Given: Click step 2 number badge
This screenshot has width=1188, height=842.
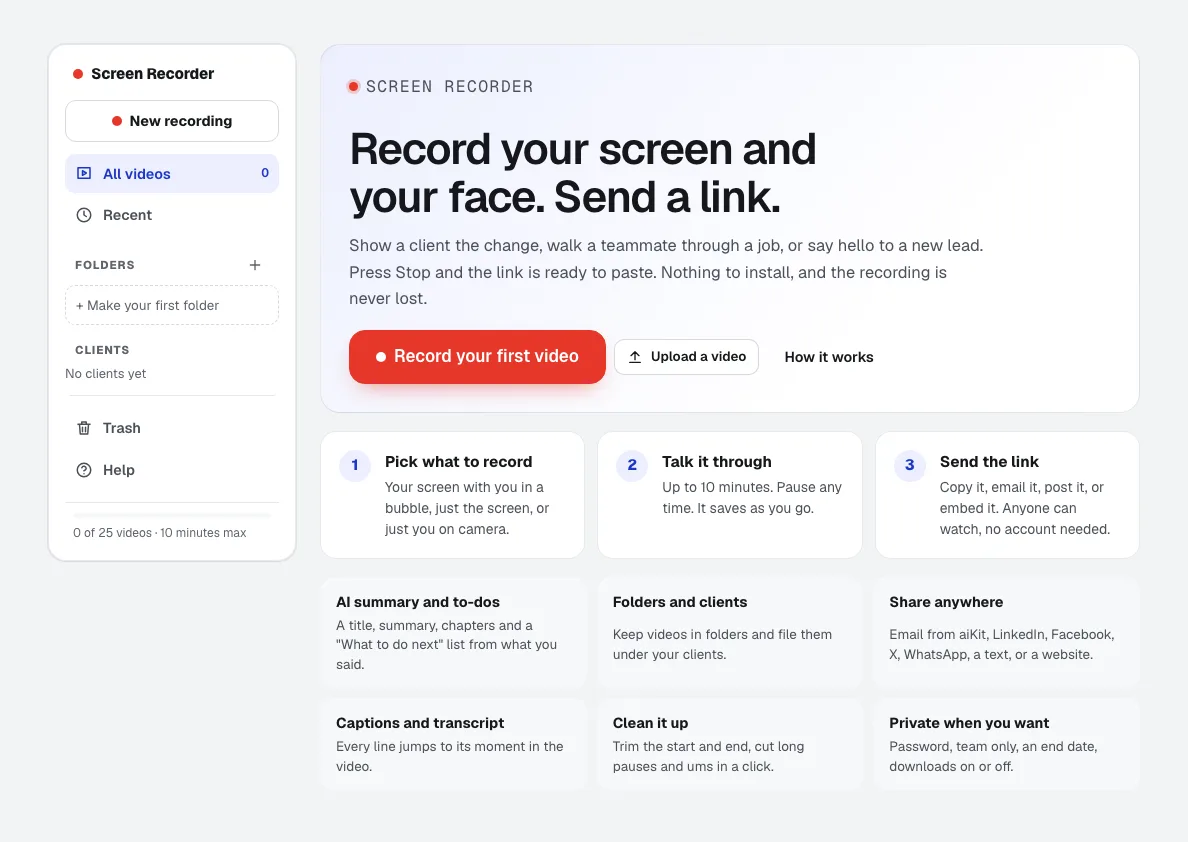Looking at the screenshot, I should point(632,465).
